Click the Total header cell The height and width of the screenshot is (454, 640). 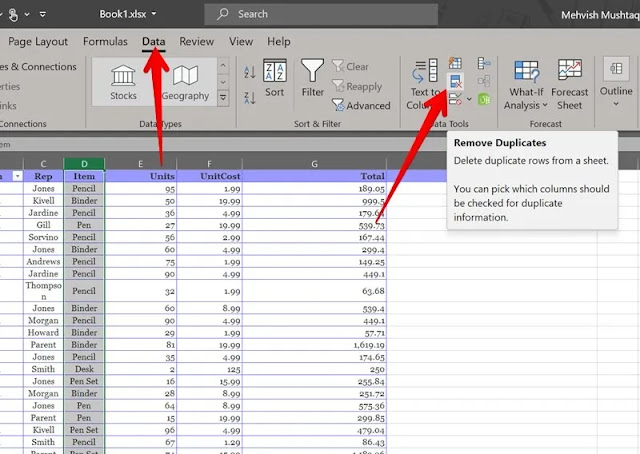(314, 176)
